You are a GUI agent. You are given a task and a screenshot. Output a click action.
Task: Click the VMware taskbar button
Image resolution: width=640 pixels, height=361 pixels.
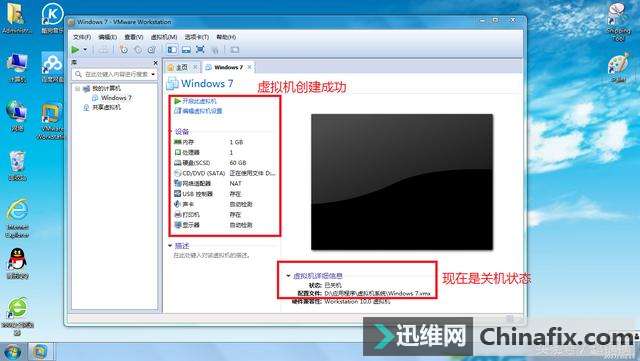tap(40, 352)
